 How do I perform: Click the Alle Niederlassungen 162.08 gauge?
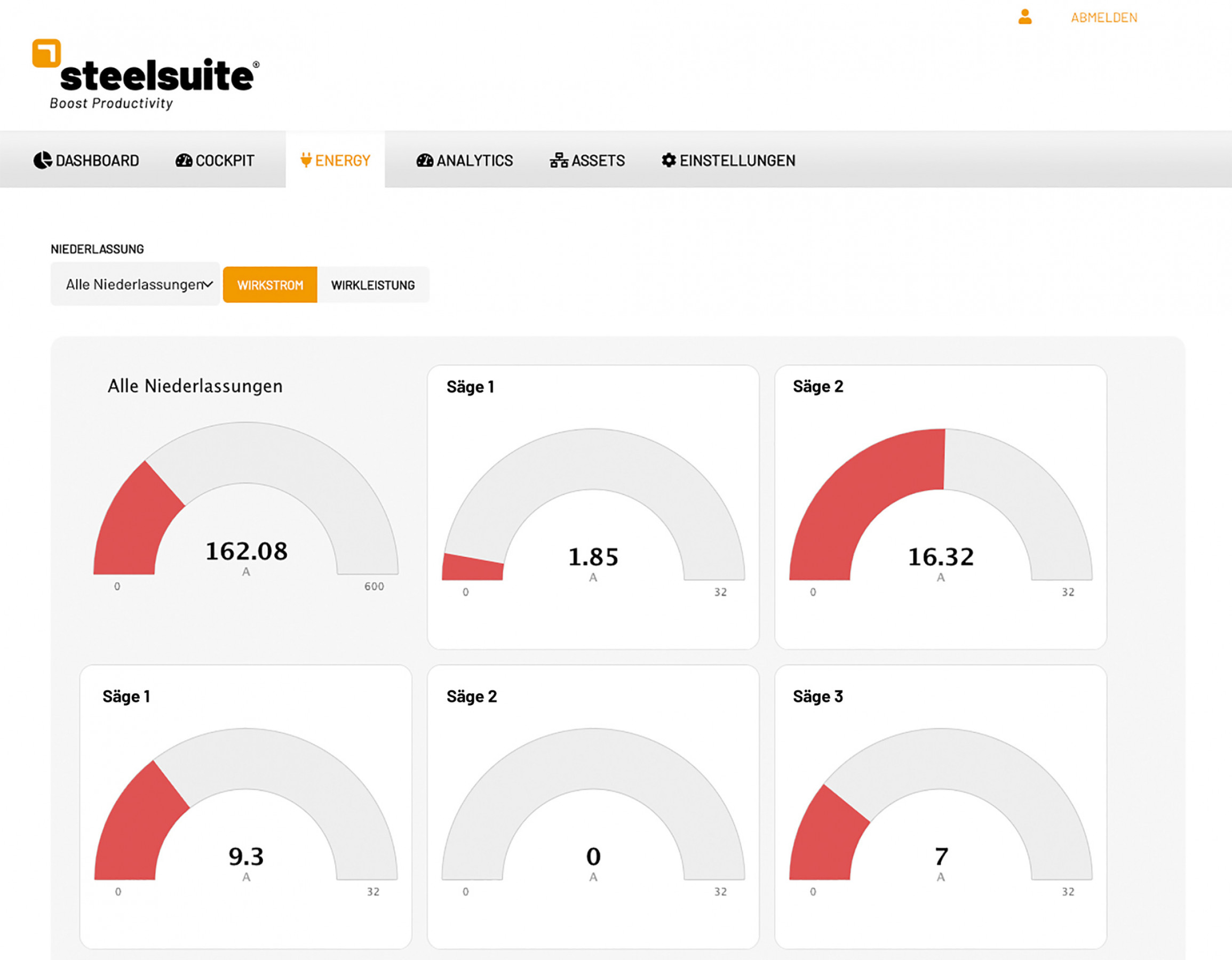[245, 502]
